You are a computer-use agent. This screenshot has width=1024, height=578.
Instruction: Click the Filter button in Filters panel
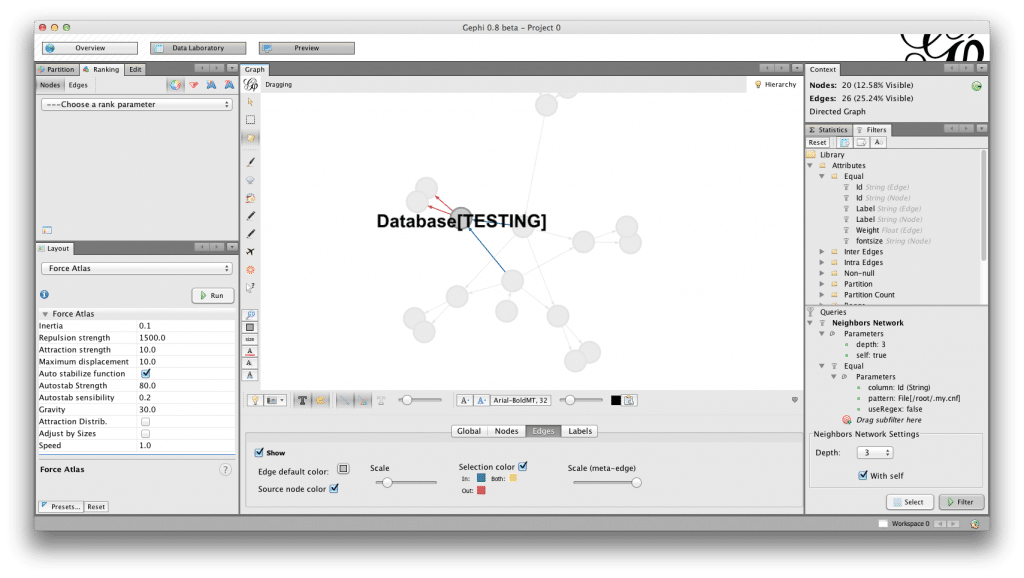coord(960,502)
